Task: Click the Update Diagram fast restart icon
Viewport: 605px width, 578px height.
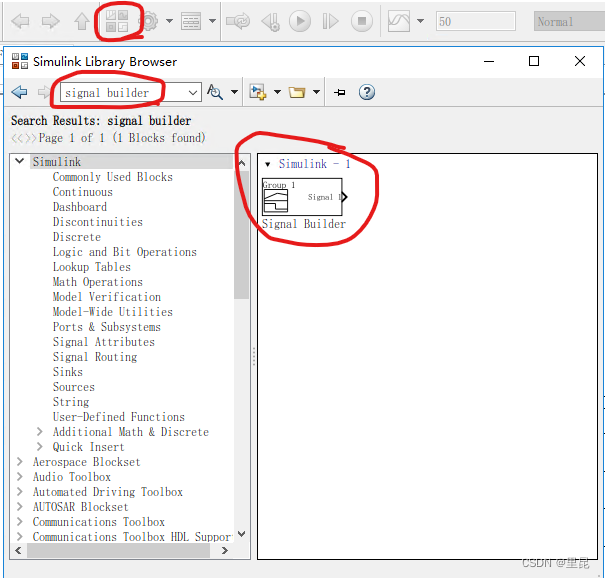Action: [238, 21]
